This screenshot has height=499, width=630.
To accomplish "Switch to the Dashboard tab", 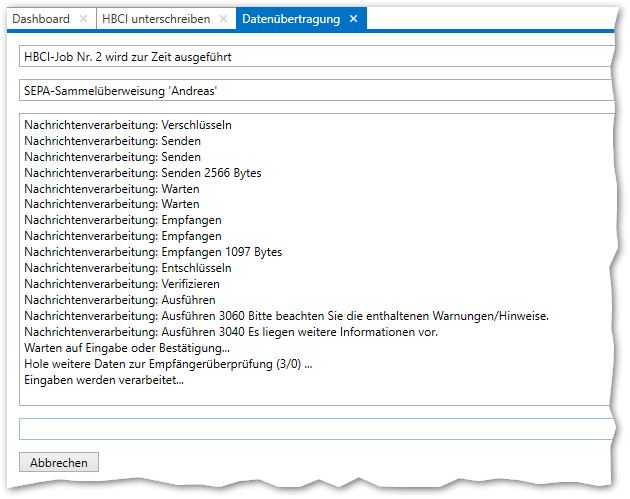I will coord(40,19).
